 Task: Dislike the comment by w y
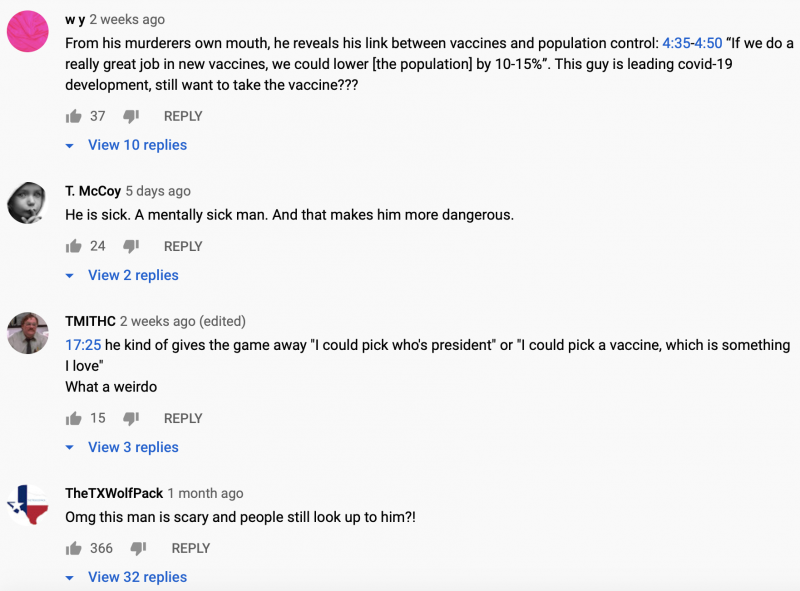click(131, 116)
